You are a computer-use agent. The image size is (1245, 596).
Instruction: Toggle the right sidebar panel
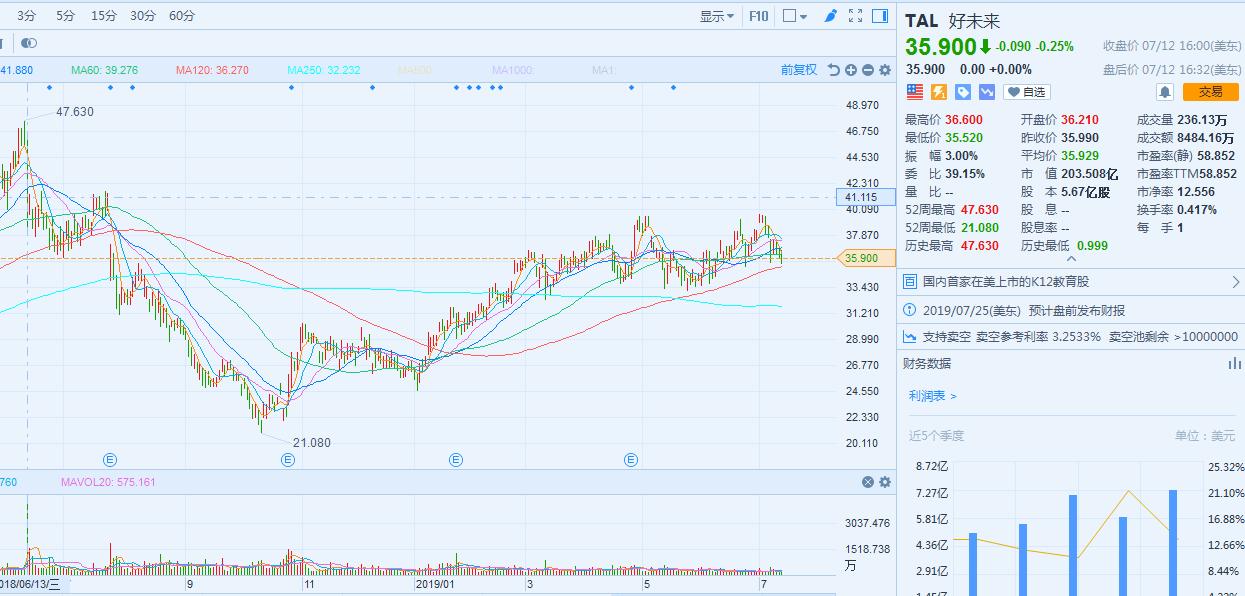tap(880, 16)
